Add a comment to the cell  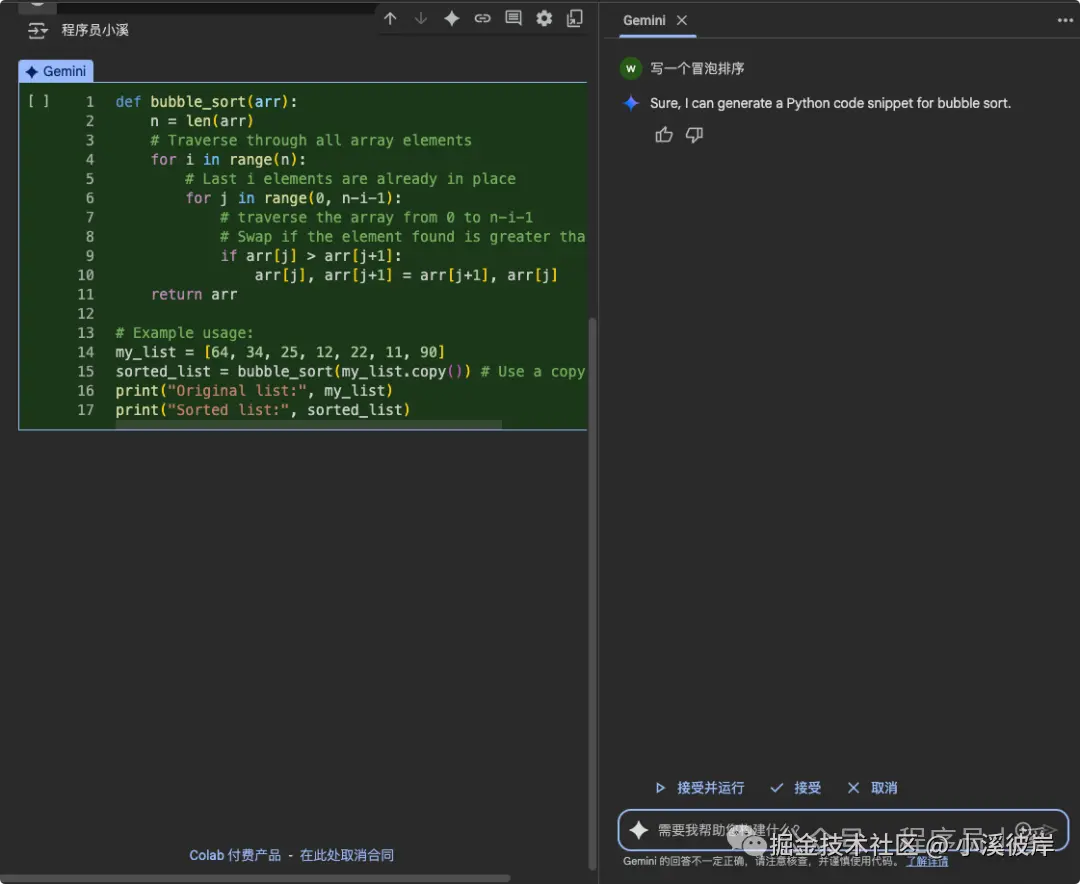(x=513, y=18)
